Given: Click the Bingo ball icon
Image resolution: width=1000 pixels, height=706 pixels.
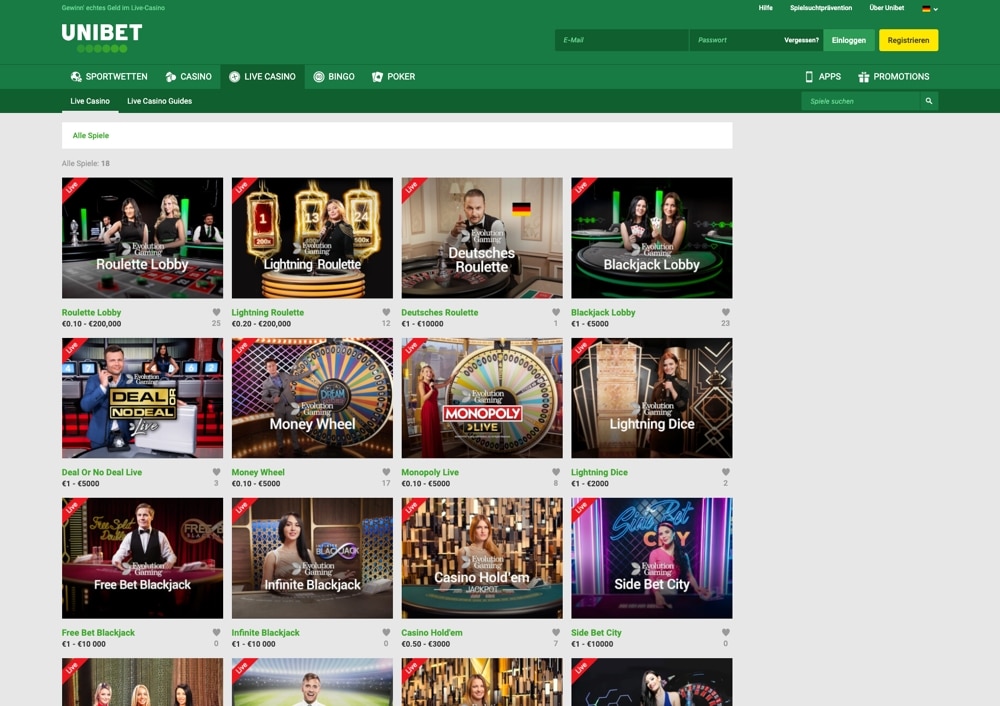Looking at the screenshot, I should pos(319,77).
